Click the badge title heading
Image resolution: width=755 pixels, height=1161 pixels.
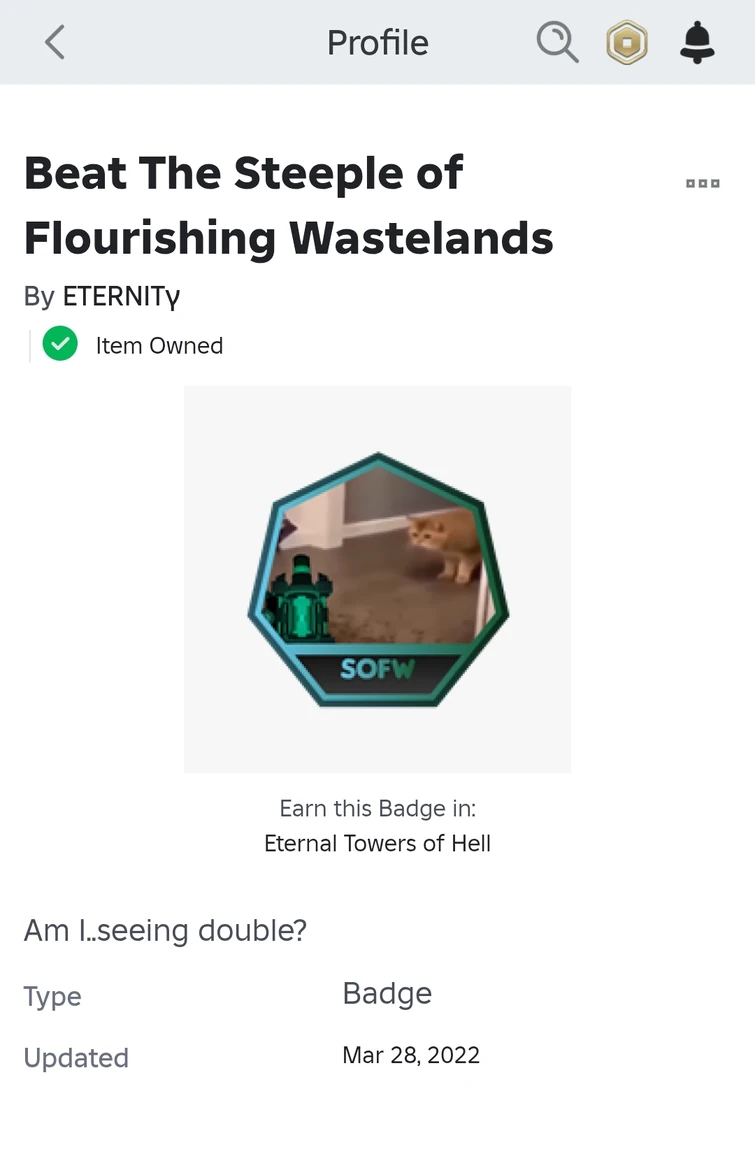point(288,205)
